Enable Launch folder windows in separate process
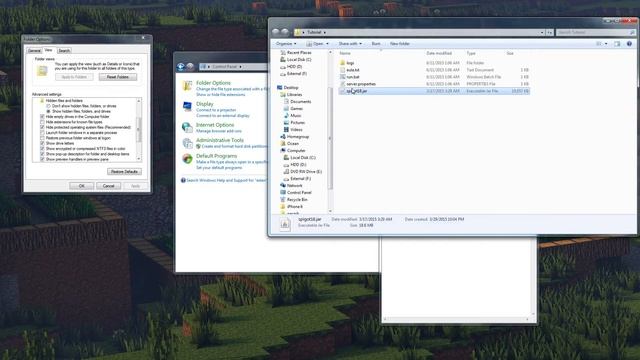 point(42,133)
